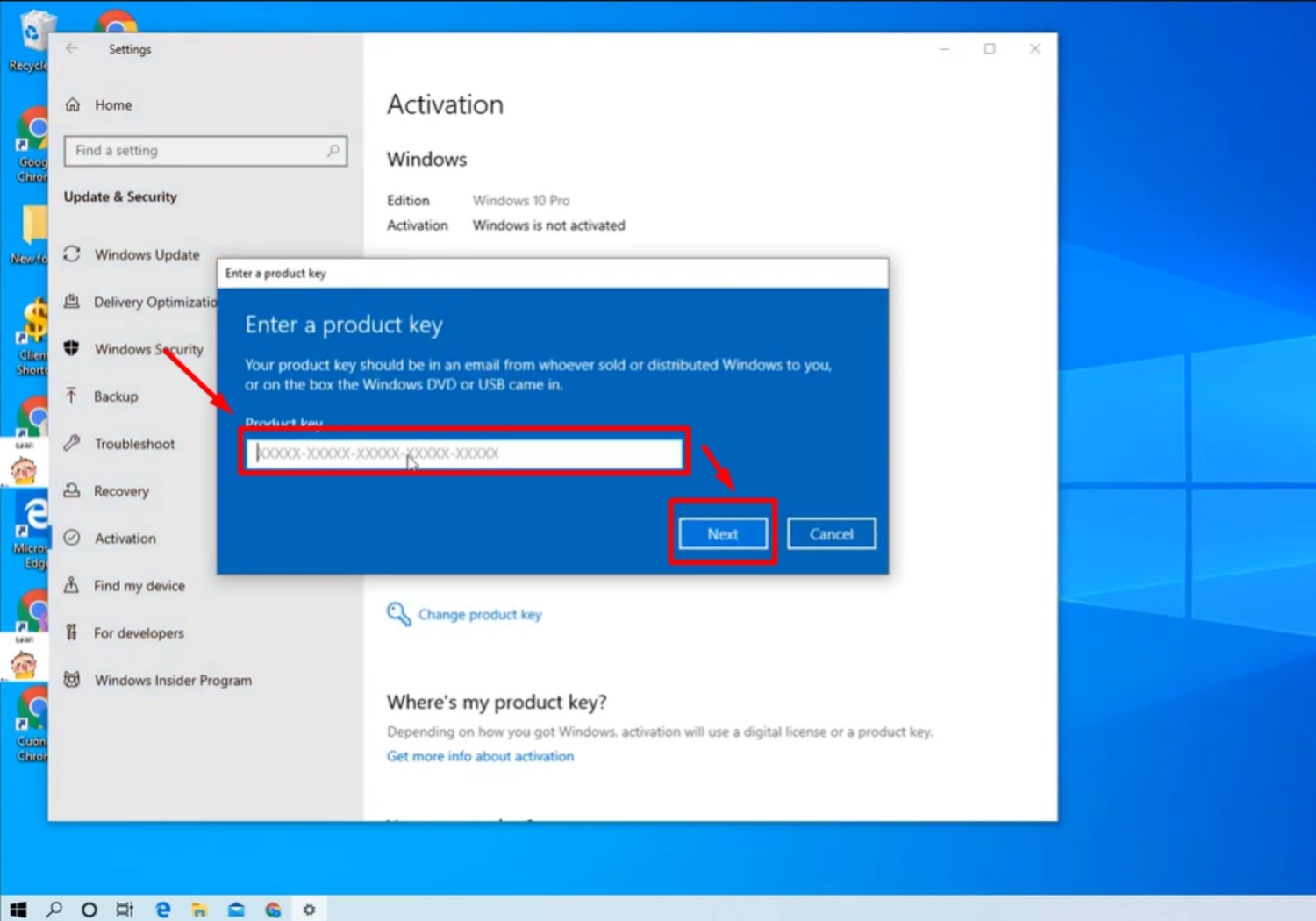
Task: Minimize the Settings window
Action: point(944,49)
